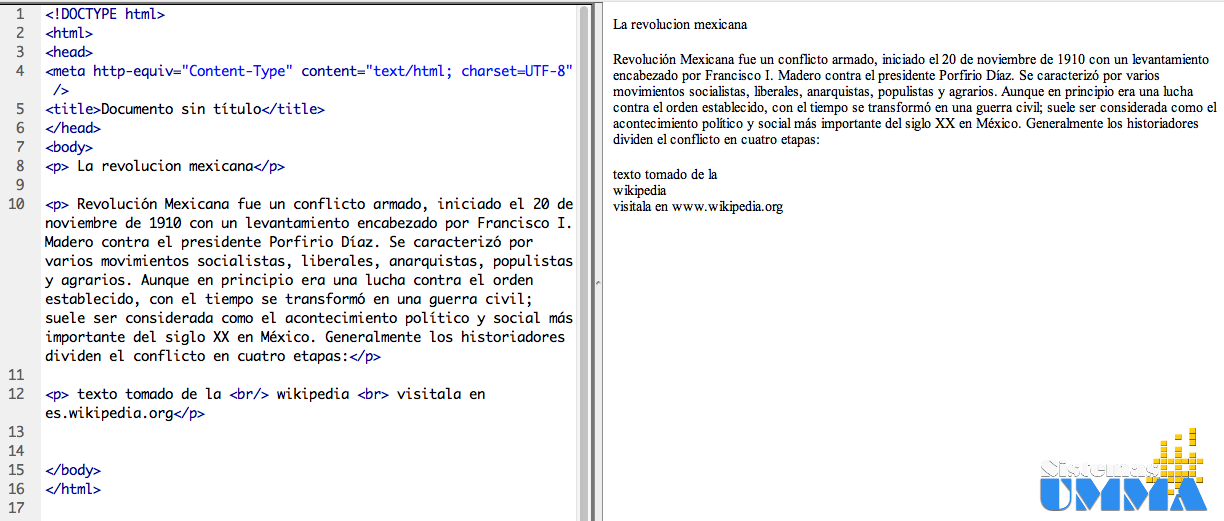This screenshot has width=1224, height=521.
Task: Click the 'La revolucion mexicana' paragraph code line
Action: click(165, 167)
